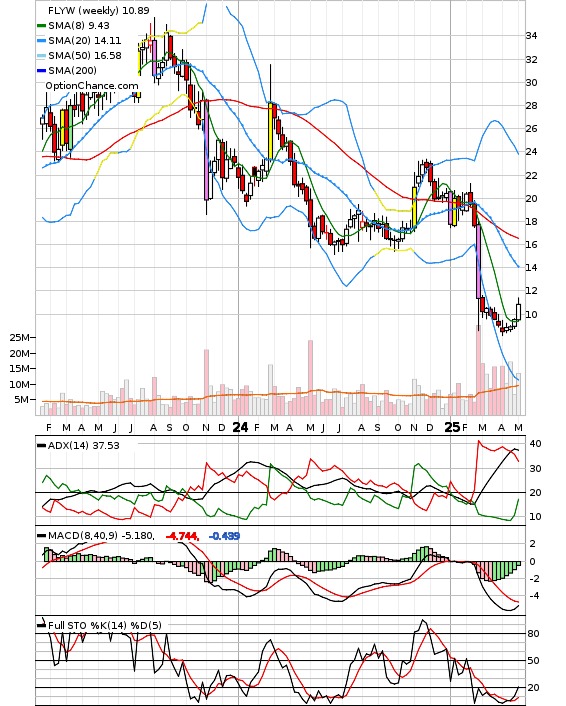
Task: Click the green SMA(8) legend swatch
Action: 41,26
